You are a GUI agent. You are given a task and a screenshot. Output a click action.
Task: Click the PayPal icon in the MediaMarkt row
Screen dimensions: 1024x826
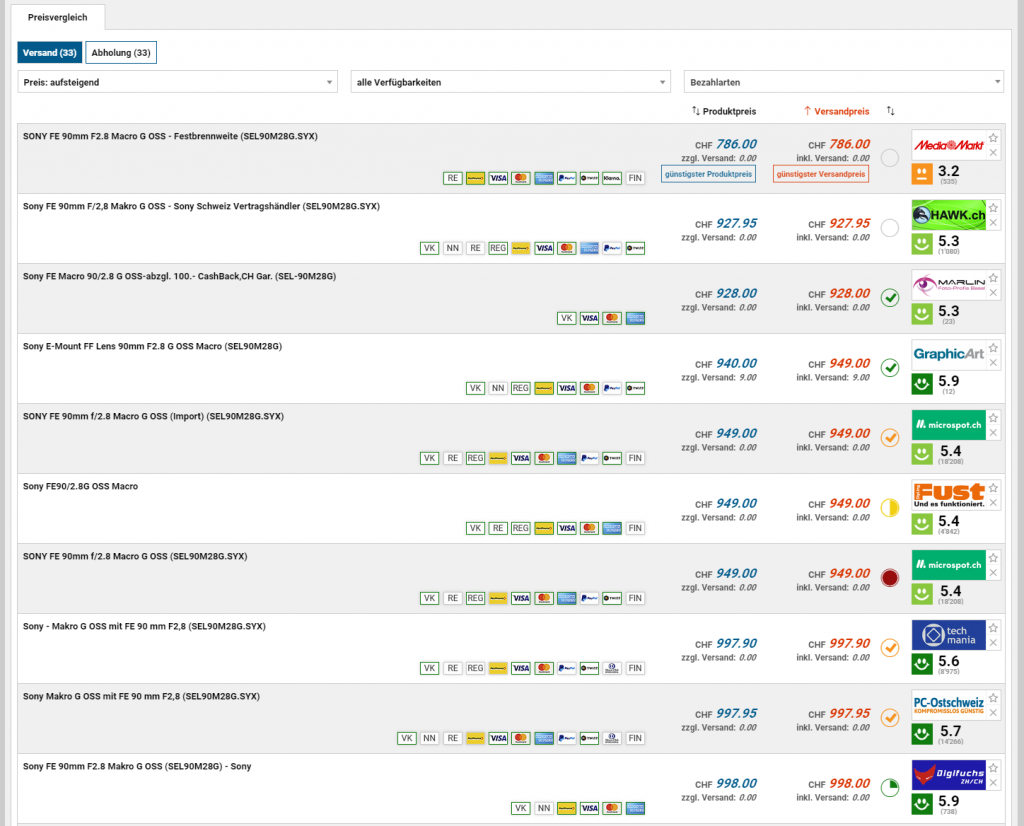click(x=566, y=178)
